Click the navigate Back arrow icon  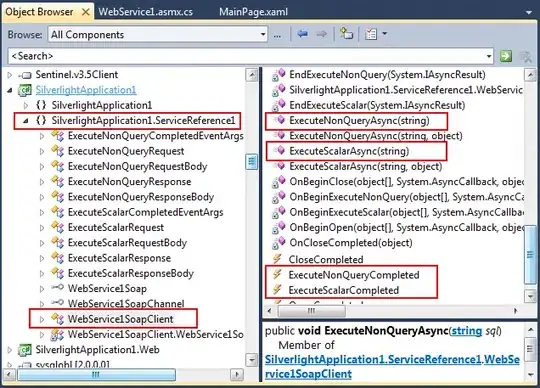click(x=302, y=34)
